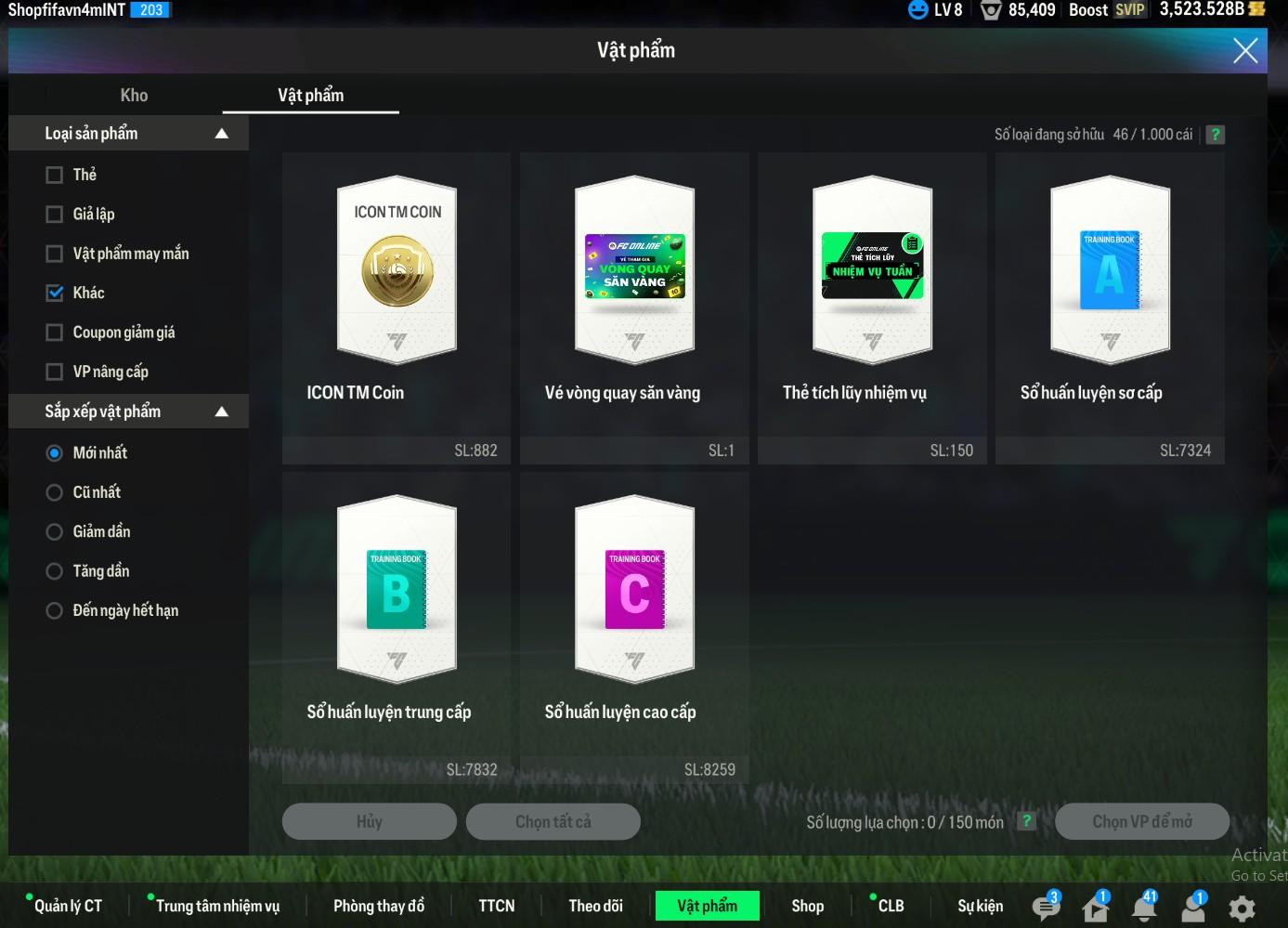Collapse the Sắp xếp vật phẩm section

pos(221,412)
